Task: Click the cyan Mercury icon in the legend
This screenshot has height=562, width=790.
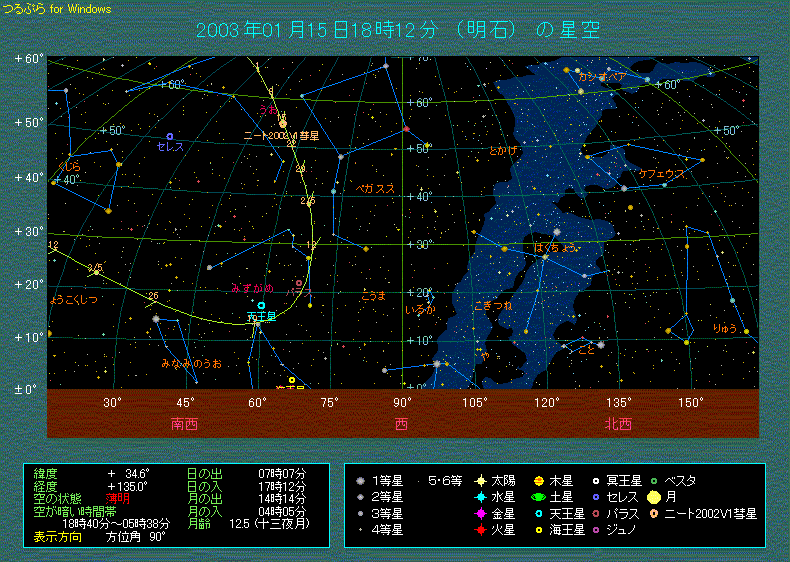Action: 481,497
